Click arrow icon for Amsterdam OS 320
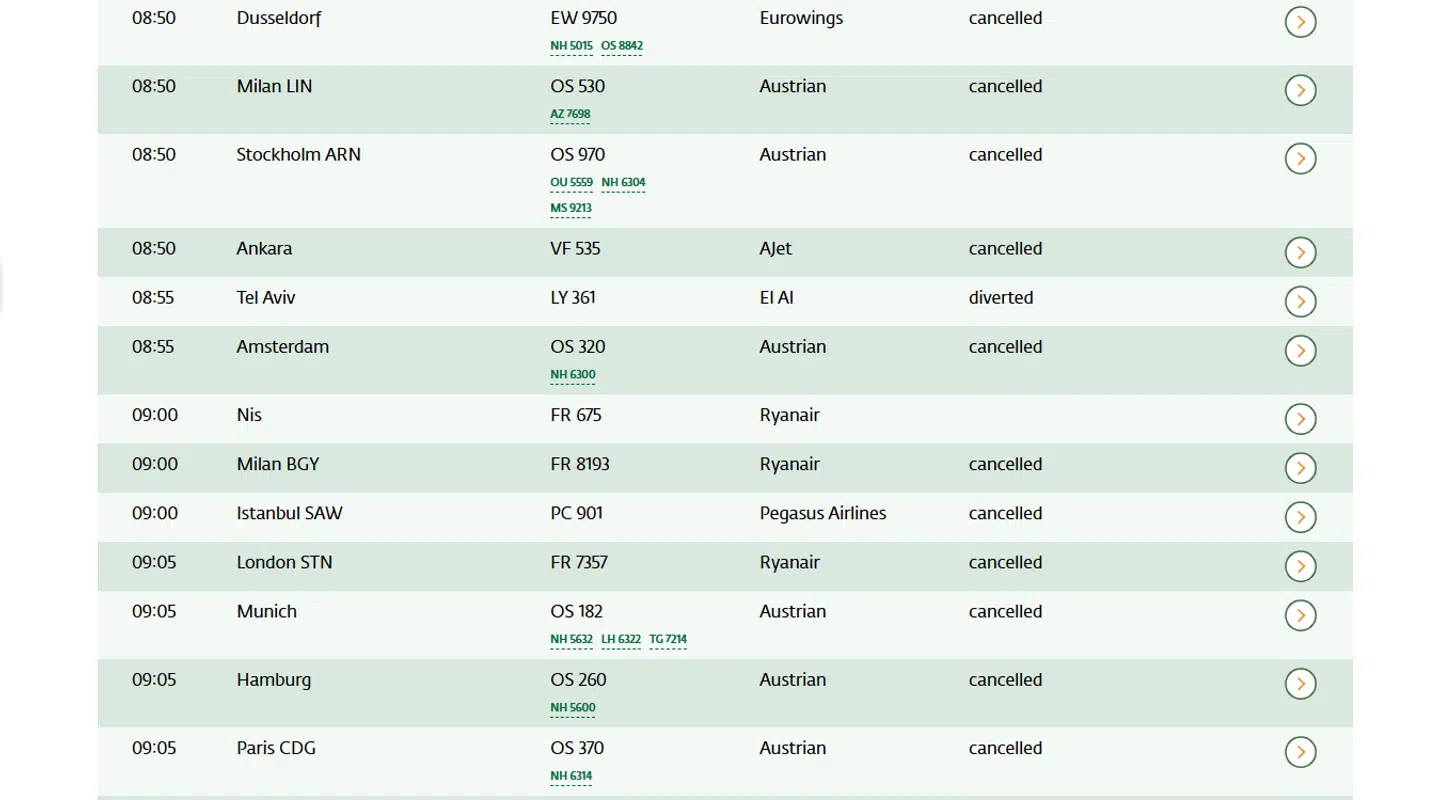The image size is (1440, 800). coord(1300,351)
